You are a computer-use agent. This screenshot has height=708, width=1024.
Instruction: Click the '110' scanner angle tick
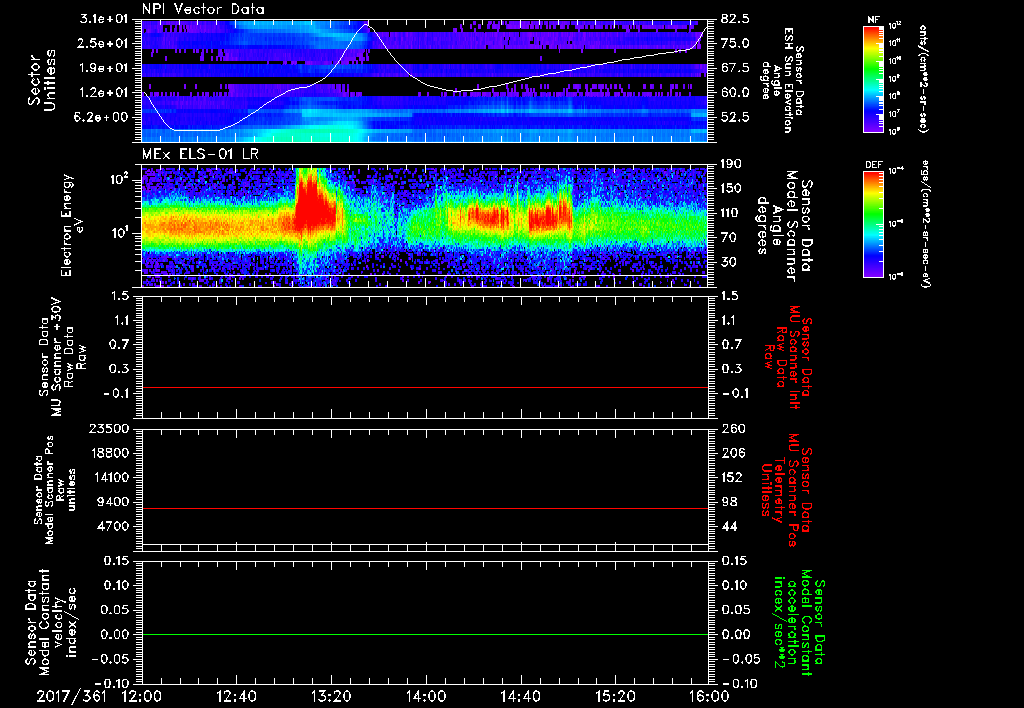pyautogui.click(x=731, y=213)
